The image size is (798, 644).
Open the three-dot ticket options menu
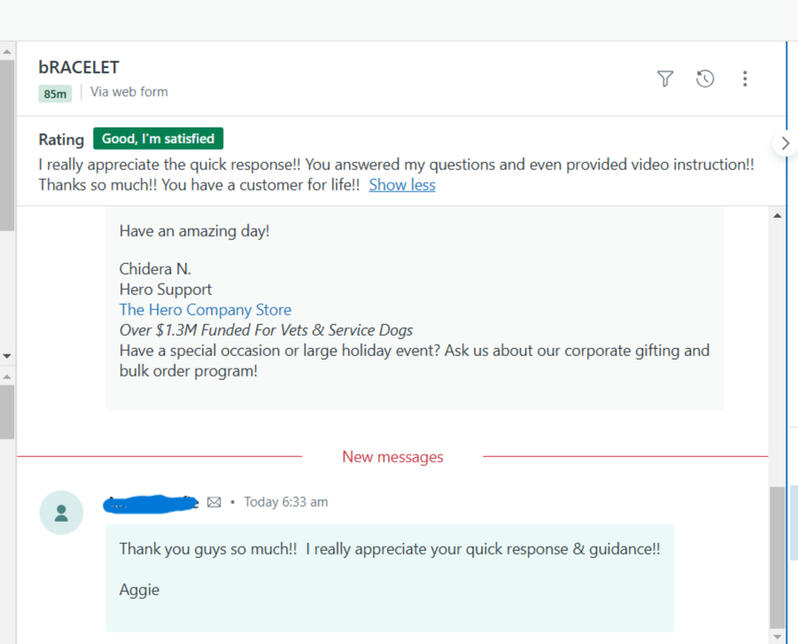(745, 78)
